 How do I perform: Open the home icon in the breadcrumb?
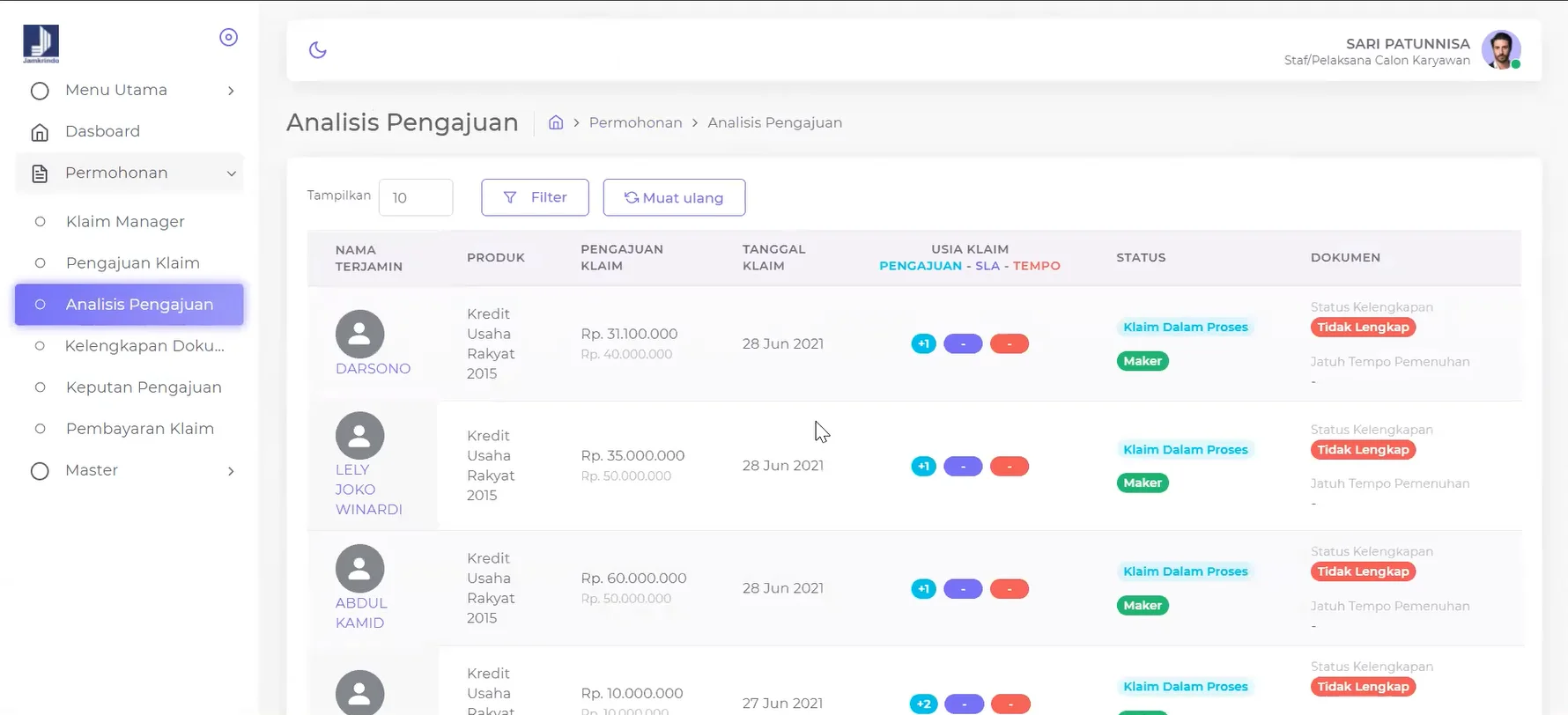click(x=556, y=122)
